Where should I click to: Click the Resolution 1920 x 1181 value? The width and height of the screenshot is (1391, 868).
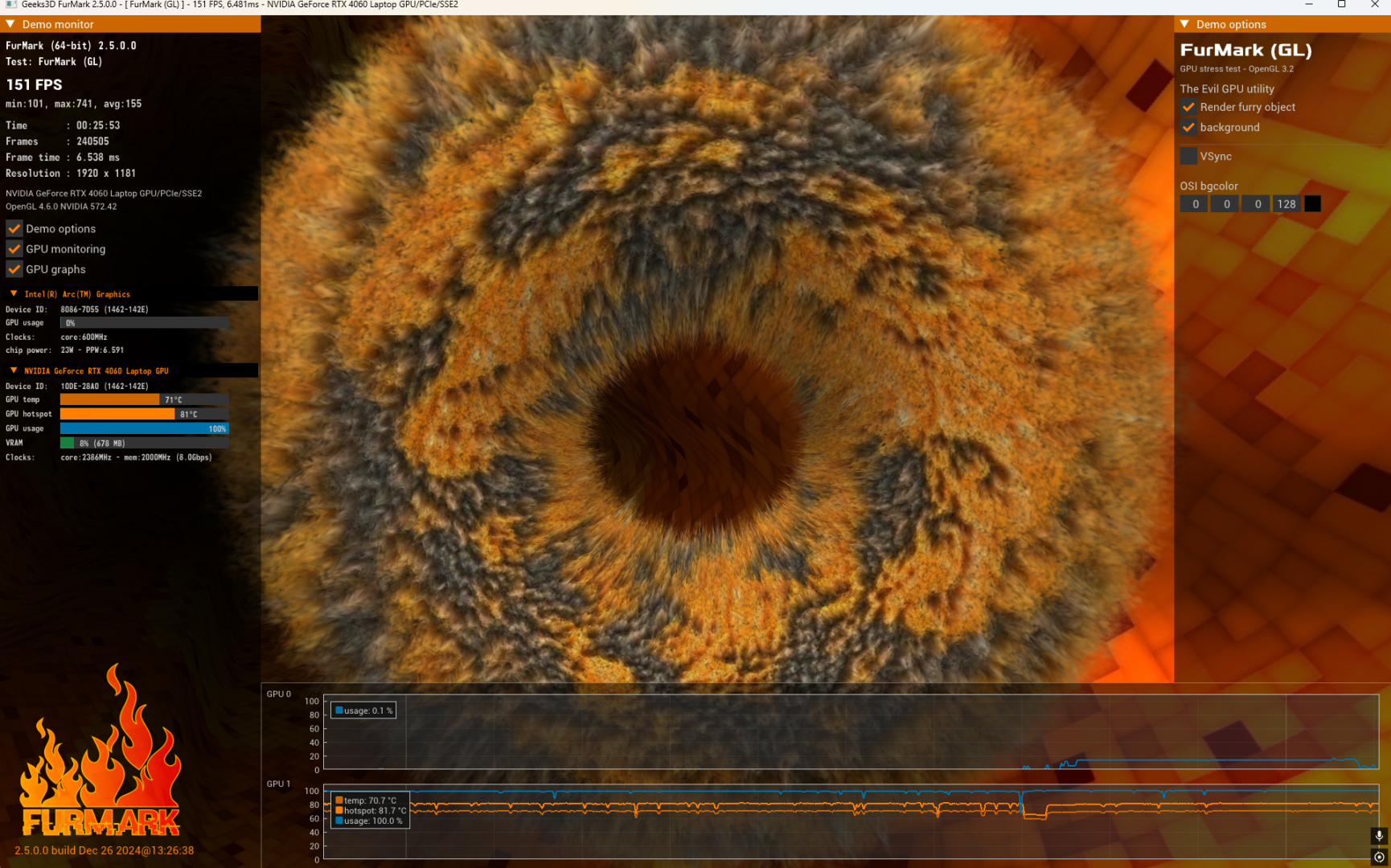coord(106,174)
